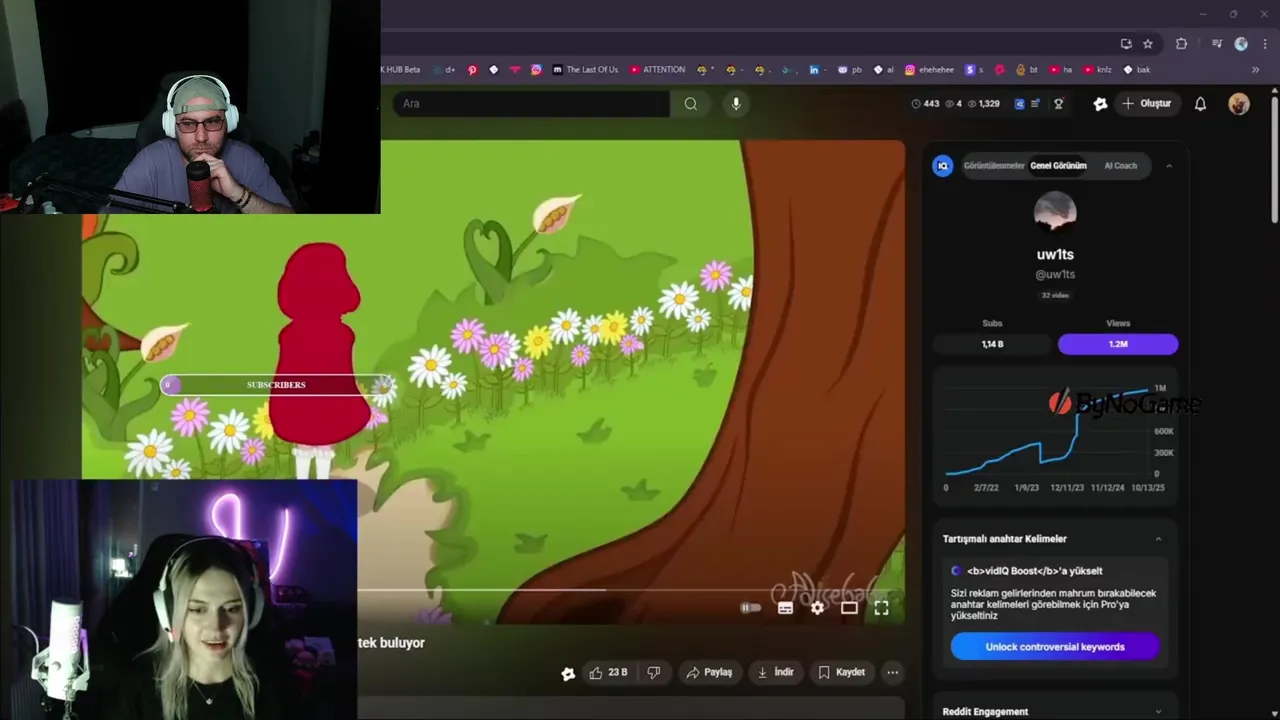Screen dimensions: 1280x720
Task: Open the AI Coach tab
Action: pos(1120,166)
